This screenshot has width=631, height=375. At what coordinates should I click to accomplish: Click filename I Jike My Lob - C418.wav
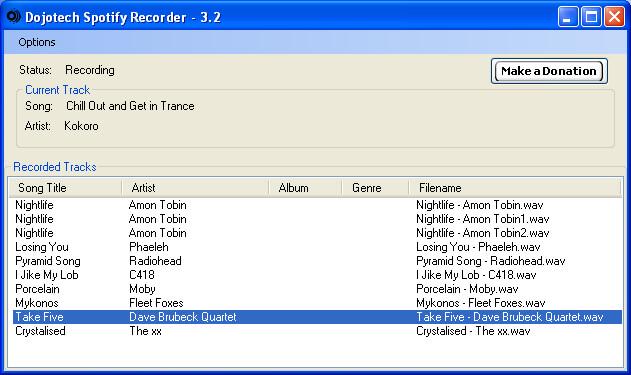tap(476, 275)
